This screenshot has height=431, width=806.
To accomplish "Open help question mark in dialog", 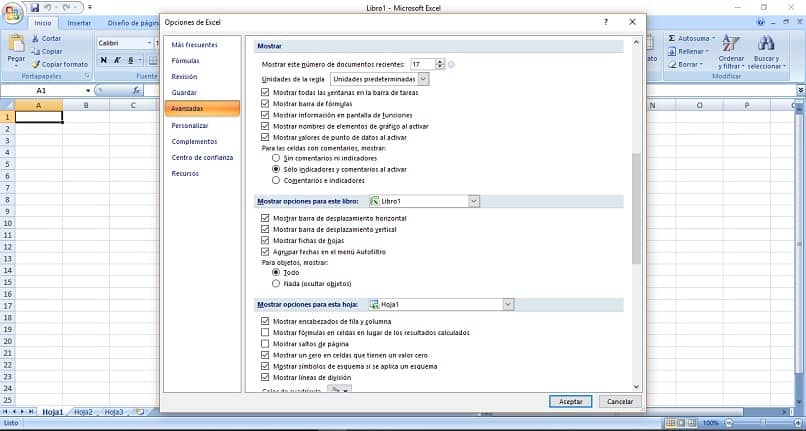I will [606, 22].
